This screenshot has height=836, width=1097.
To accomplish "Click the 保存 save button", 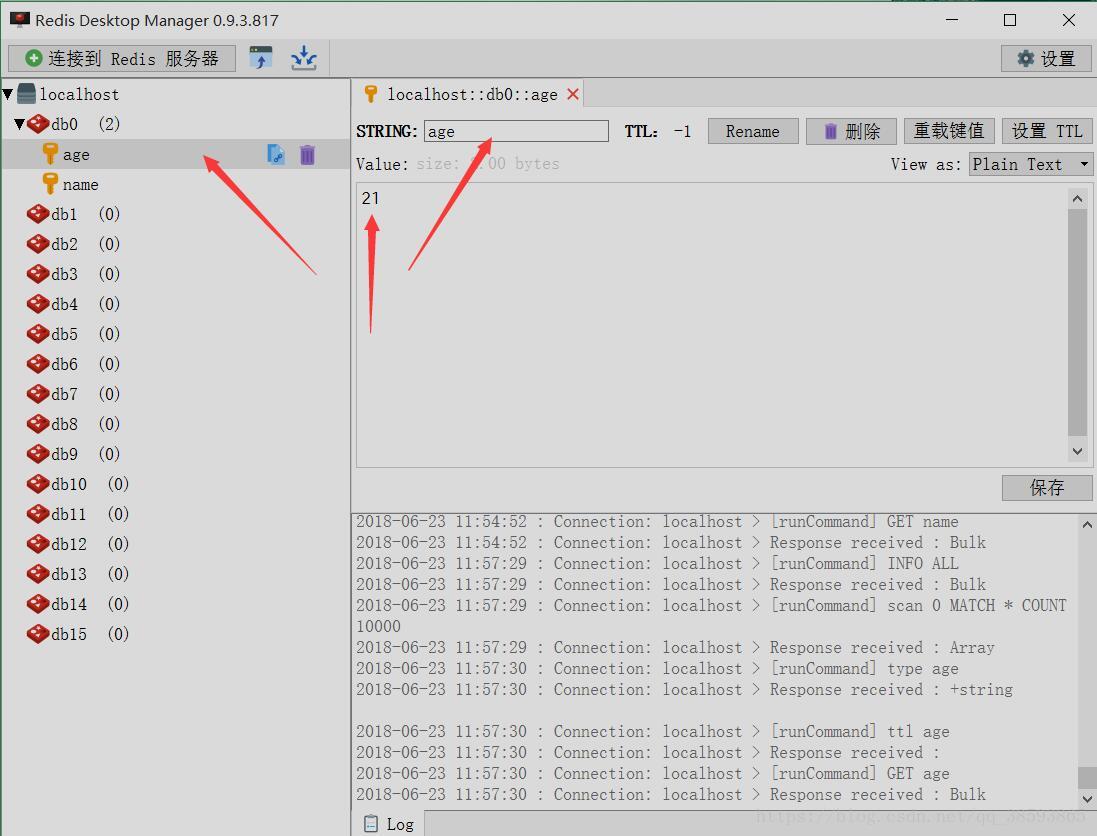I will pos(1047,488).
